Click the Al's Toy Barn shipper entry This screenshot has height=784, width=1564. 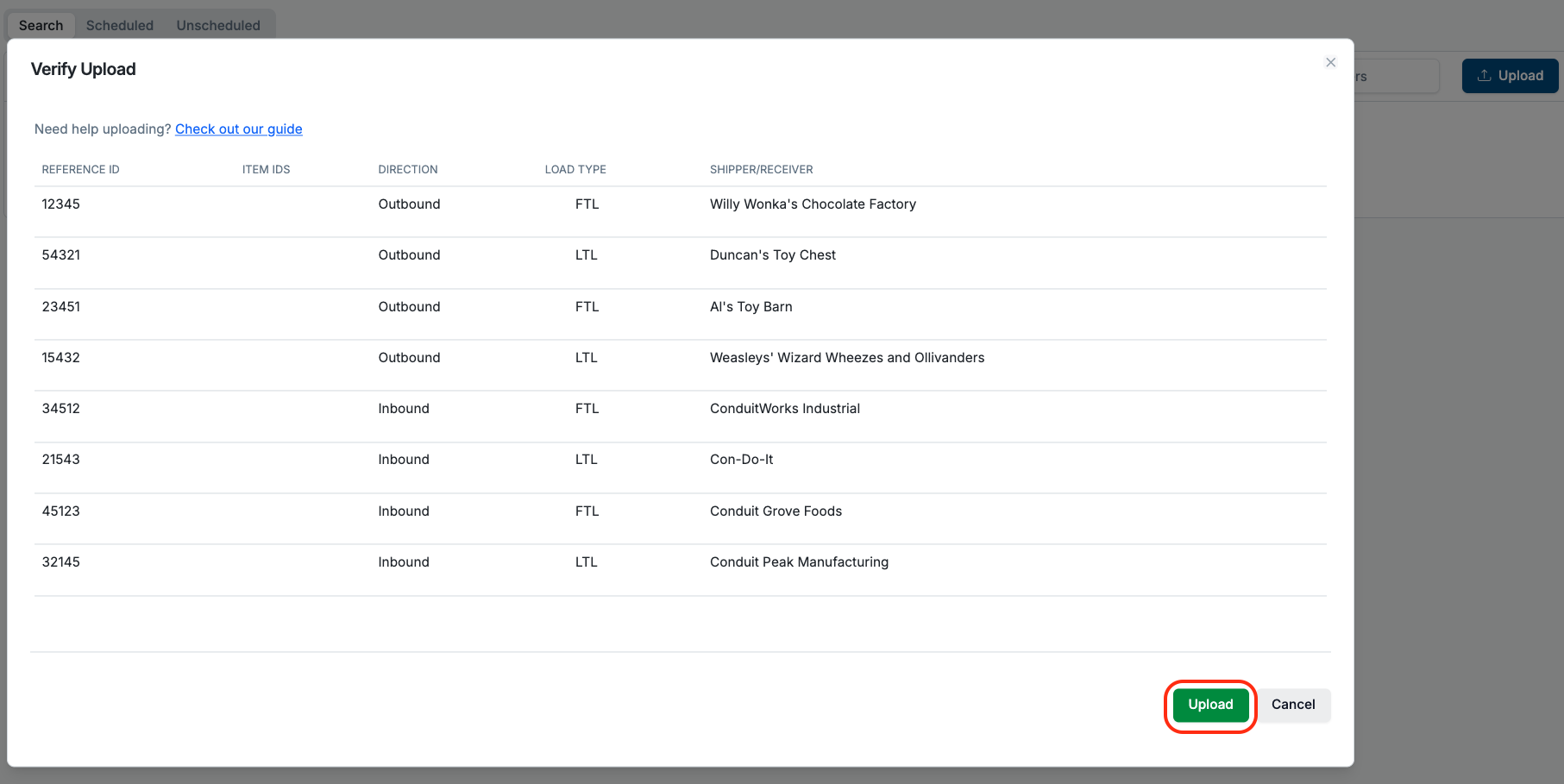pyautogui.click(x=751, y=306)
